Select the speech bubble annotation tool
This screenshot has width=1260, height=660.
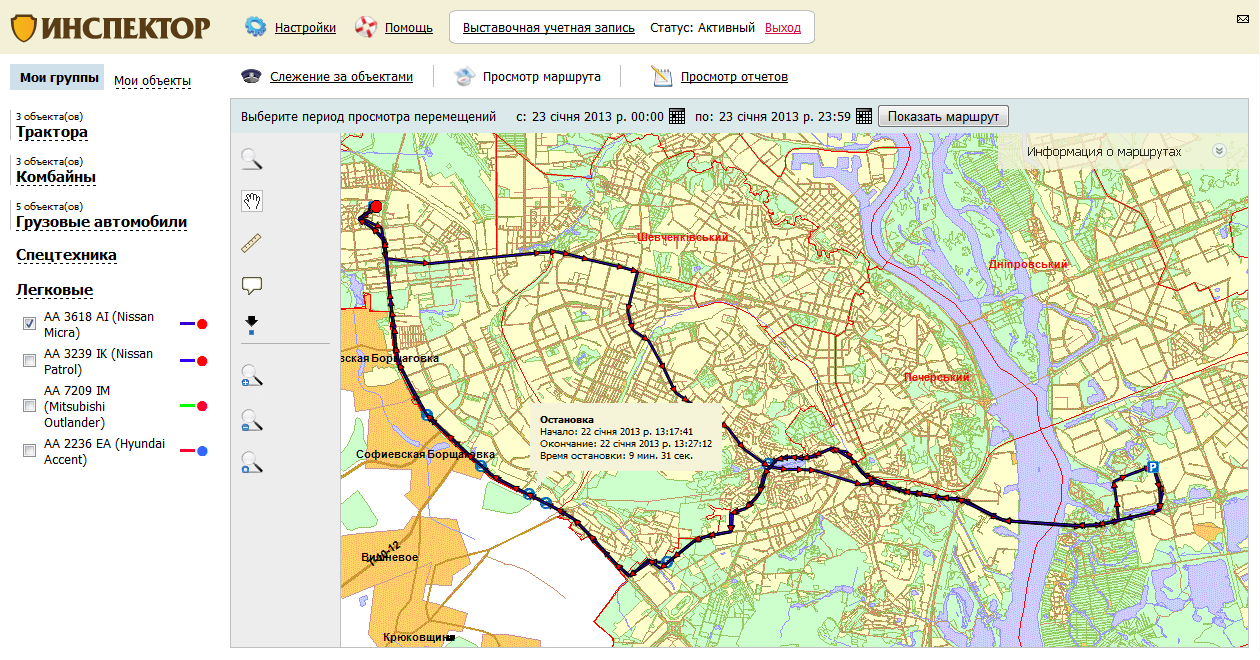click(252, 286)
